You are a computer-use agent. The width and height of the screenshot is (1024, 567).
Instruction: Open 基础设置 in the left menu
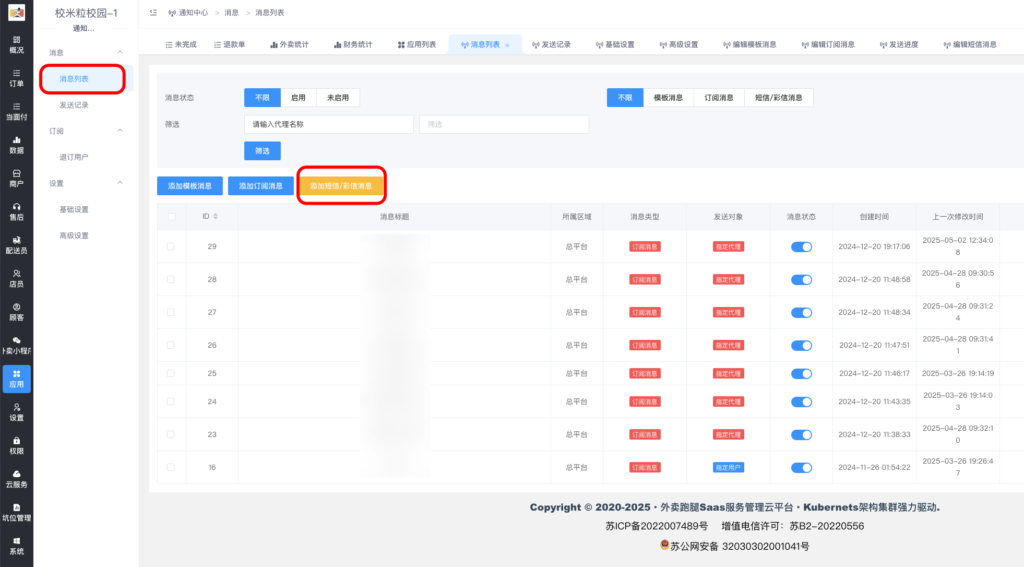pyautogui.click(x=74, y=209)
